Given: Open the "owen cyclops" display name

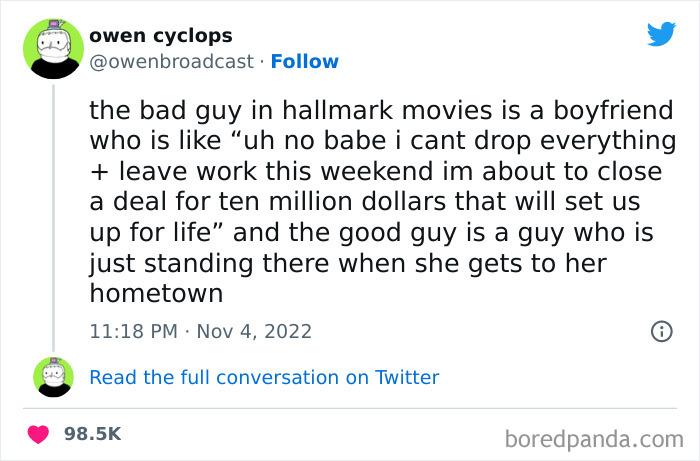Looking at the screenshot, I should pyautogui.click(x=161, y=36).
